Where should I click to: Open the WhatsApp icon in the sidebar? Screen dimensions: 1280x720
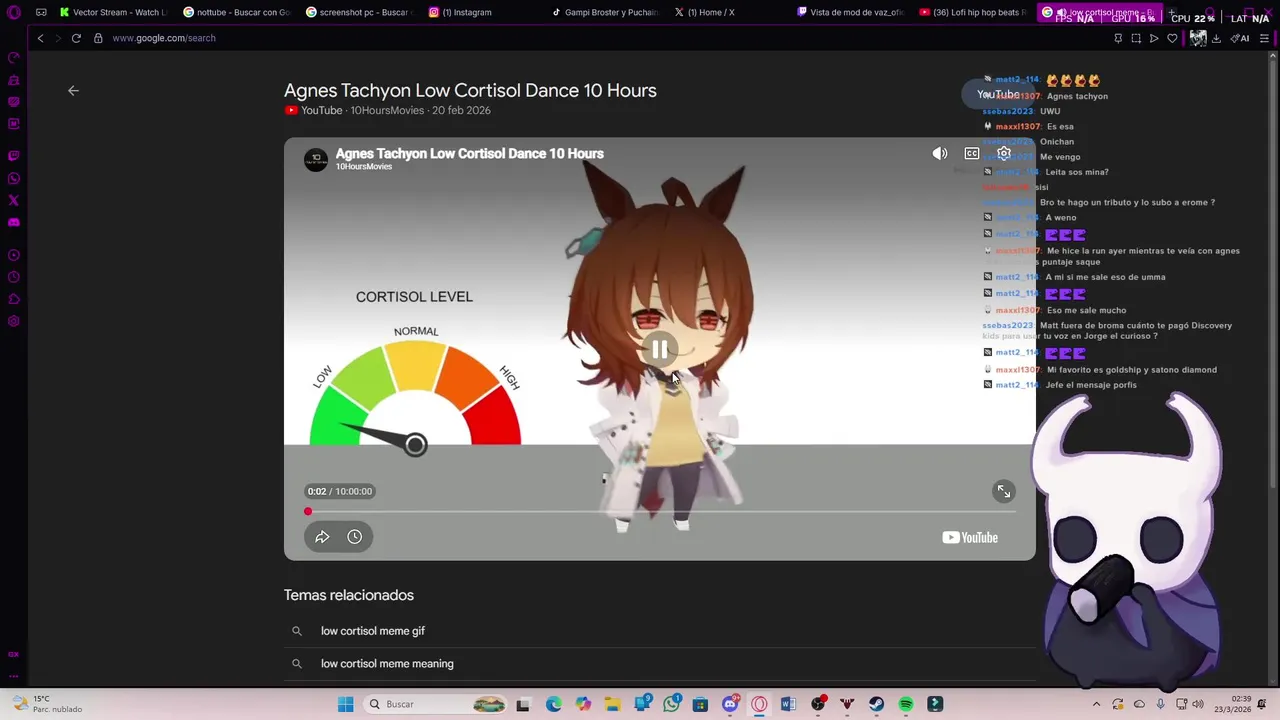pyautogui.click(x=13, y=178)
